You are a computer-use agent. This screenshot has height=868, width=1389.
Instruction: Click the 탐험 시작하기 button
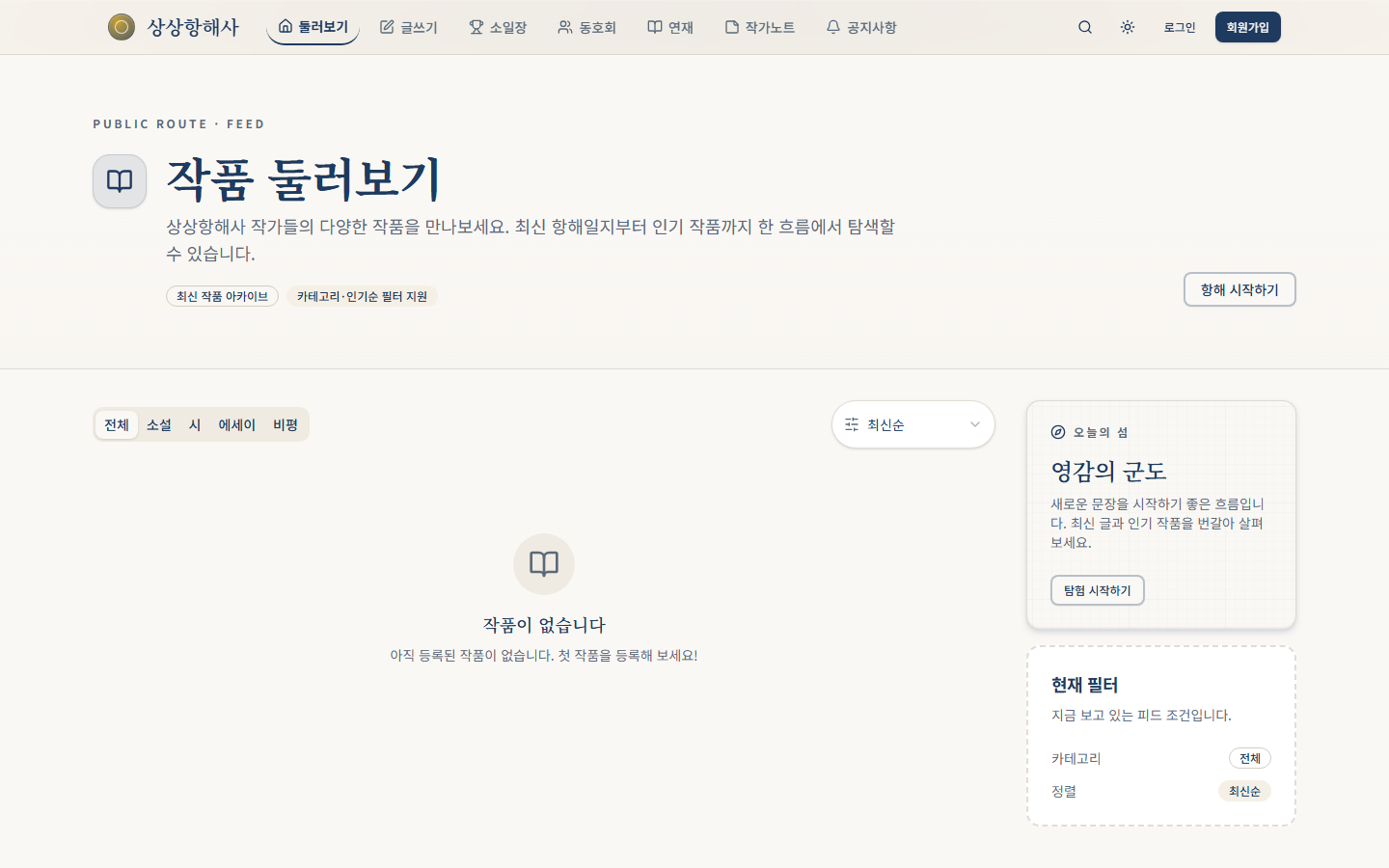tap(1098, 590)
